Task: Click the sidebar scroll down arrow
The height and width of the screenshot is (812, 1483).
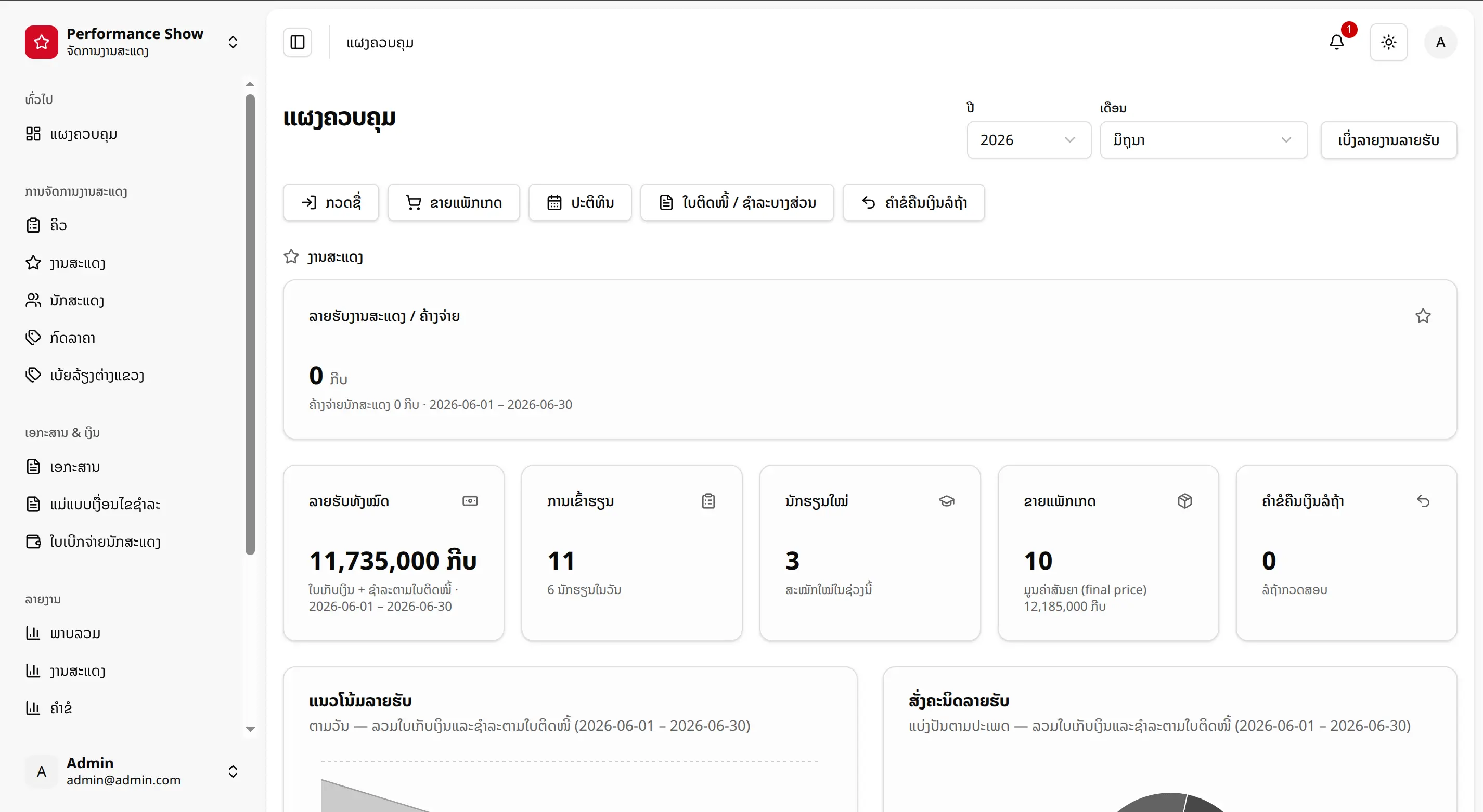Action: pos(250,729)
